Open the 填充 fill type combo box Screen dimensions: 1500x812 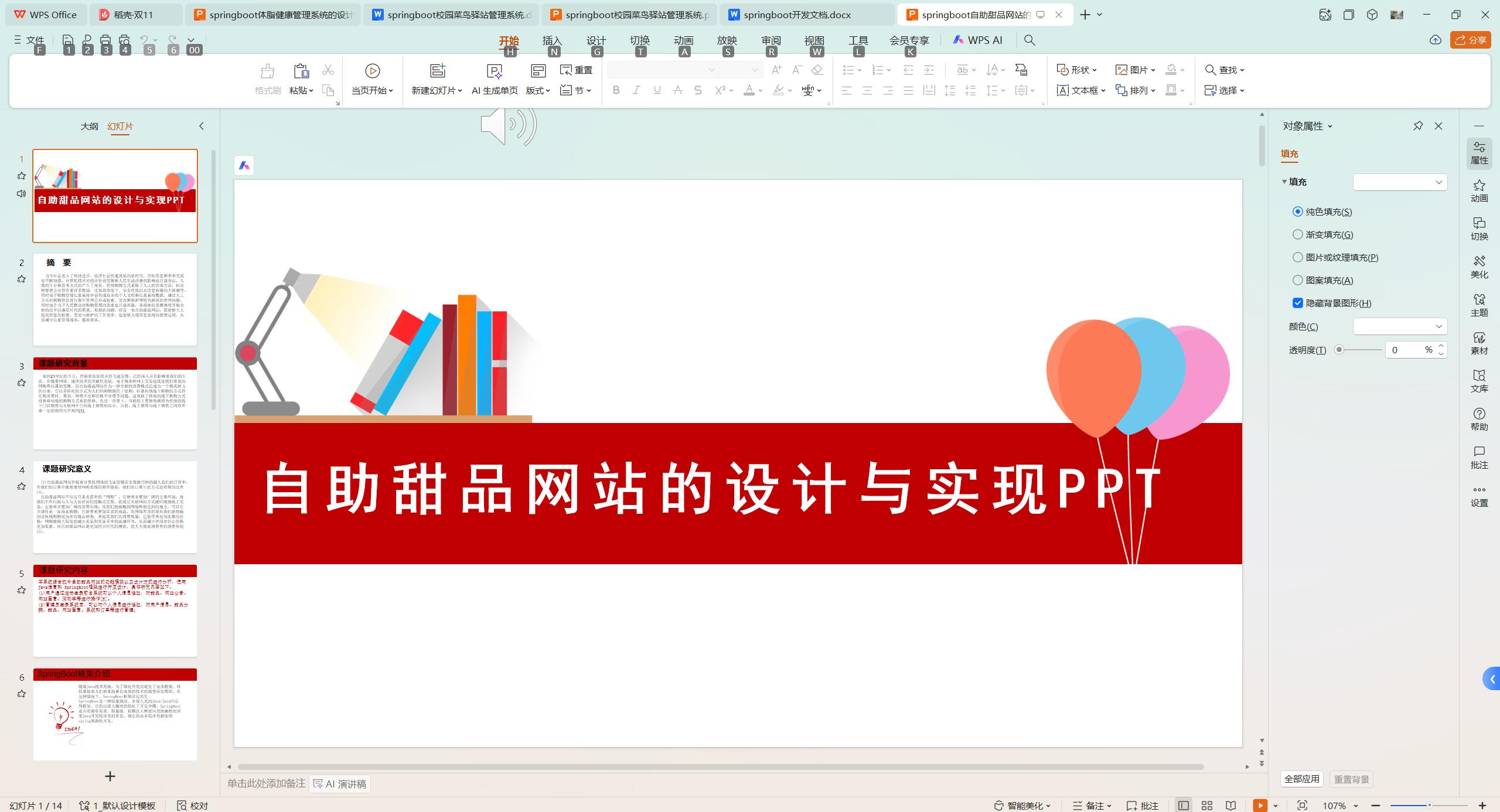[1399, 182]
